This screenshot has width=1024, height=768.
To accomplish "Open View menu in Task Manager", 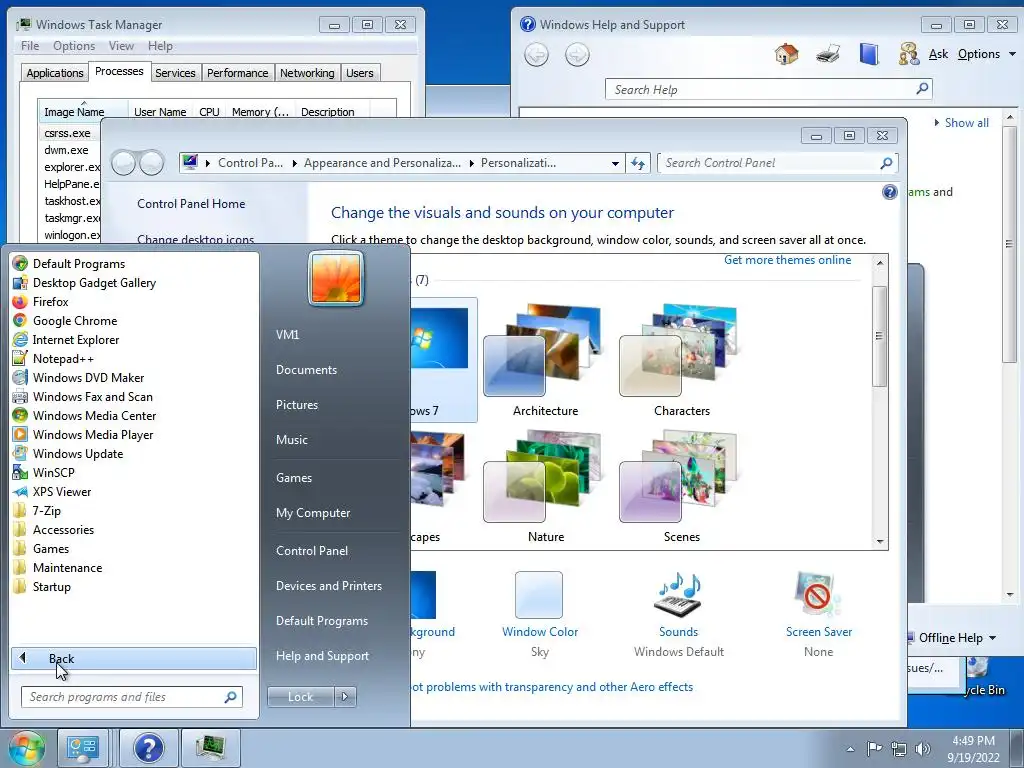I will click(x=121, y=46).
